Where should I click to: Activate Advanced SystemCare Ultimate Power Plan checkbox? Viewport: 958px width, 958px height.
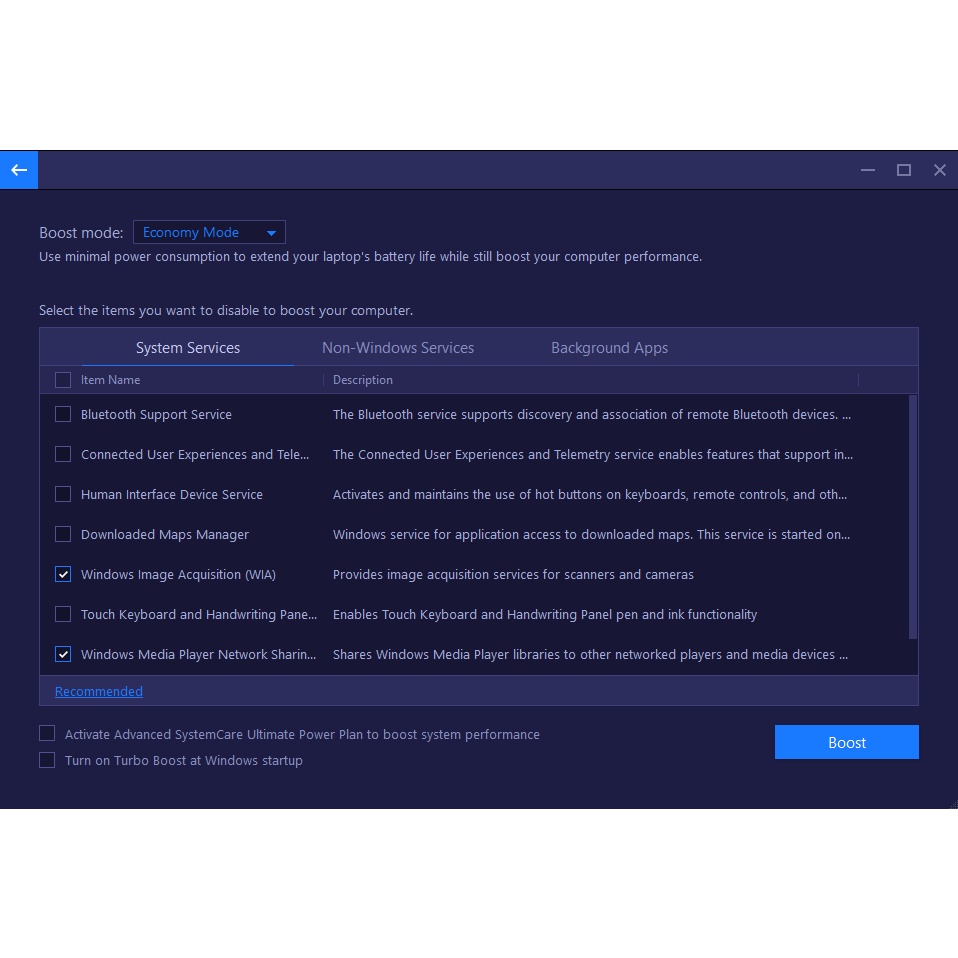(47, 734)
